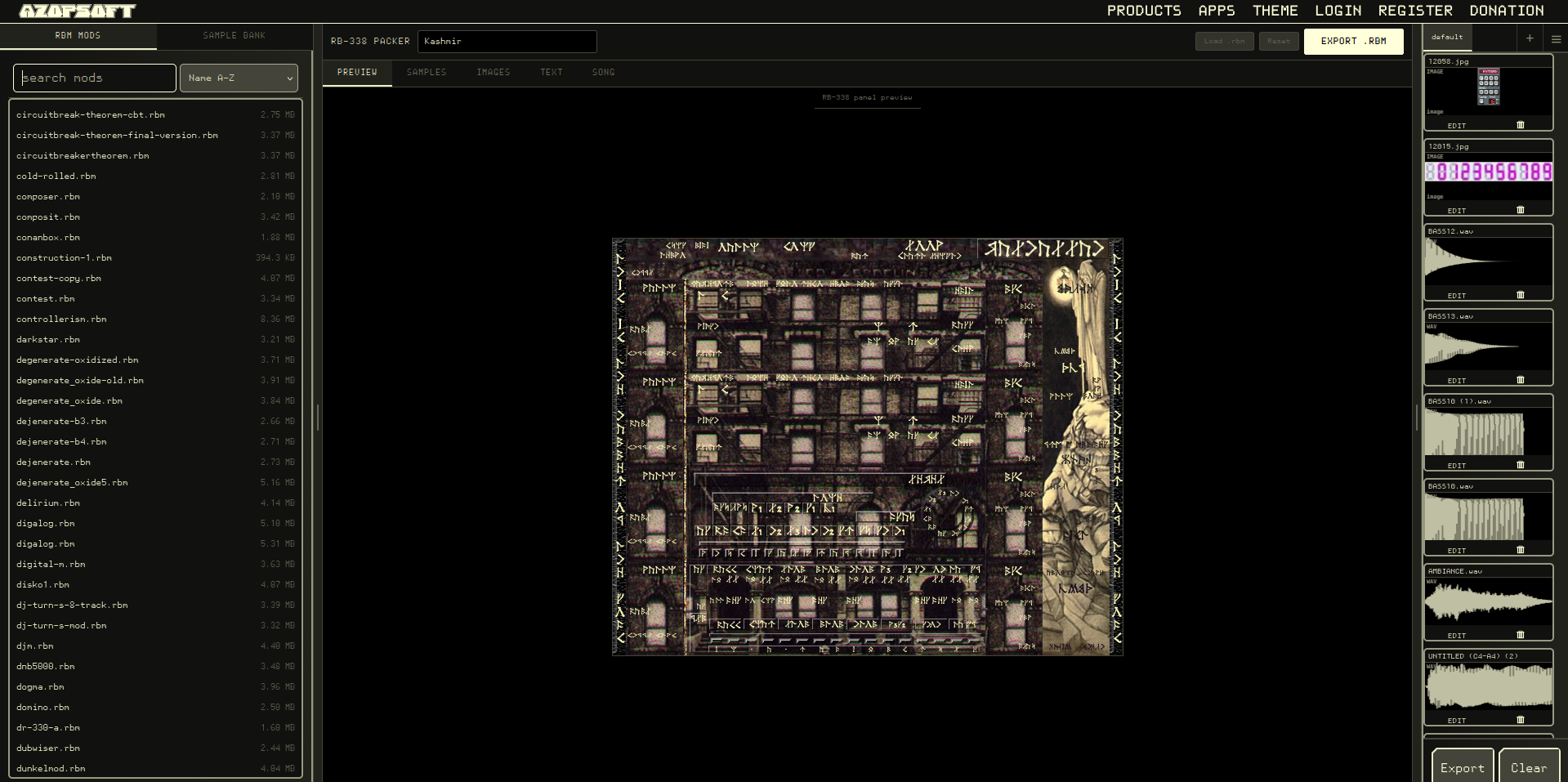1568x782 pixels.
Task: Open the SONG tab
Action: [604, 73]
